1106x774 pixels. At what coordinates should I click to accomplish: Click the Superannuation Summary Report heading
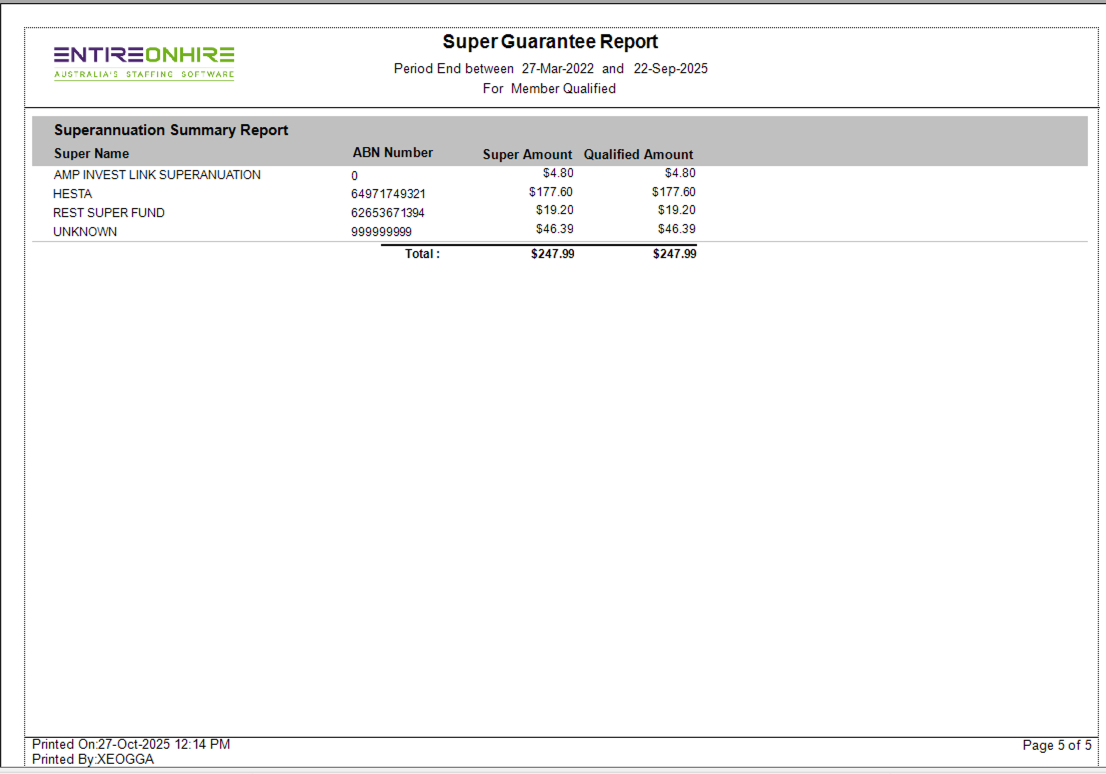click(x=171, y=130)
